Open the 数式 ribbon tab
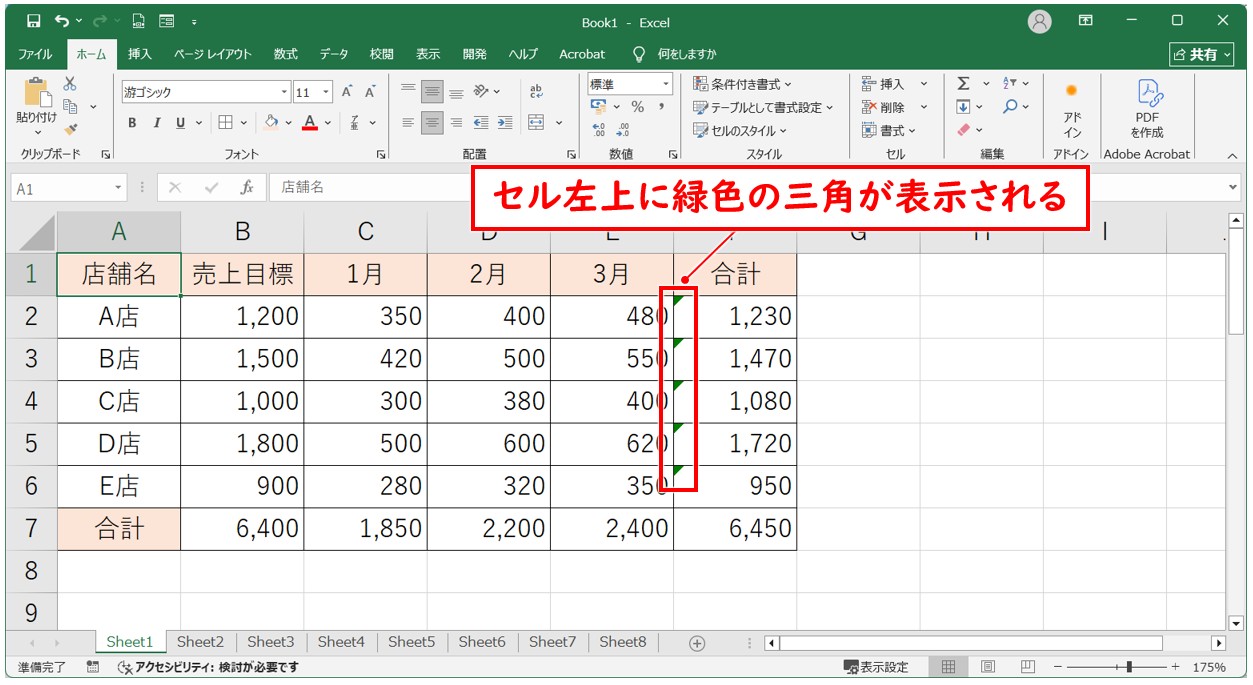Viewport: 1253px width, 685px height. pyautogui.click(x=286, y=54)
